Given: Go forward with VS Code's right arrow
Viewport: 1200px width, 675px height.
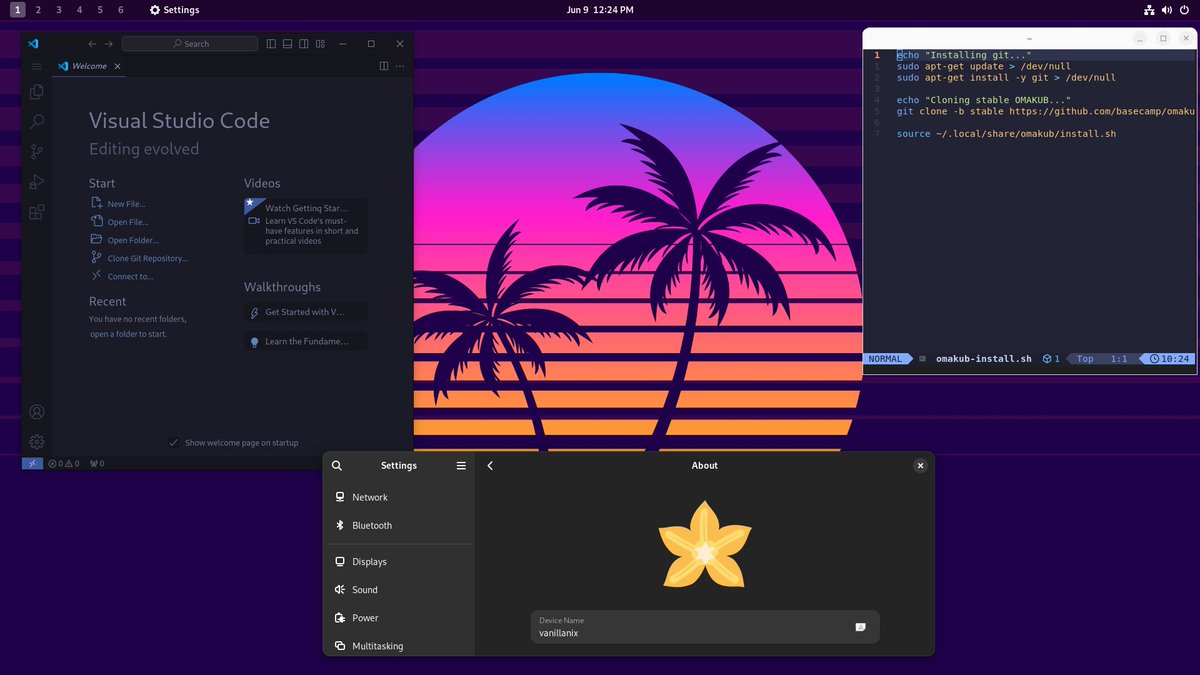Looking at the screenshot, I should coord(110,44).
